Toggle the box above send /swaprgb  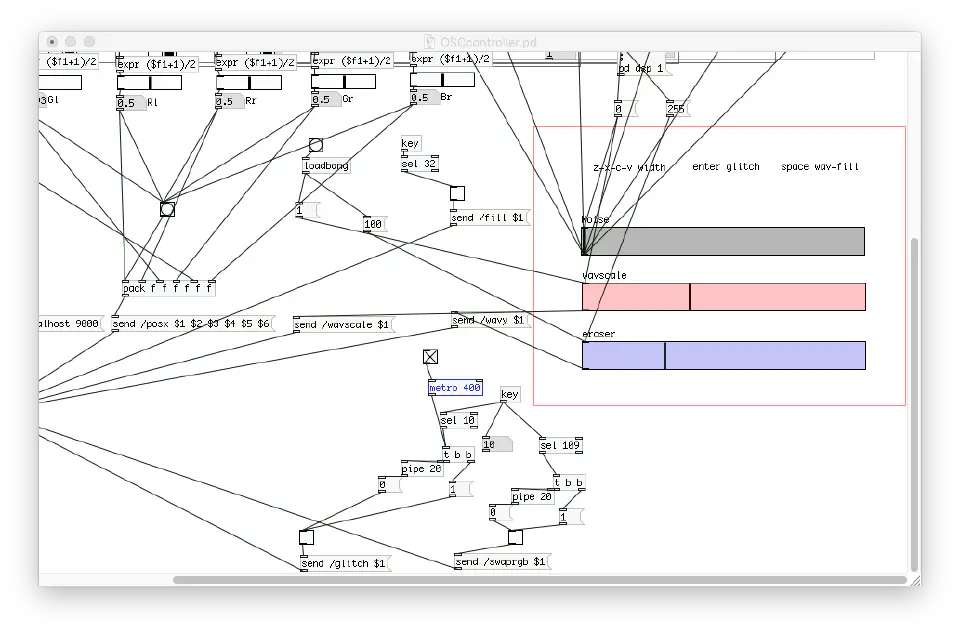click(x=514, y=537)
